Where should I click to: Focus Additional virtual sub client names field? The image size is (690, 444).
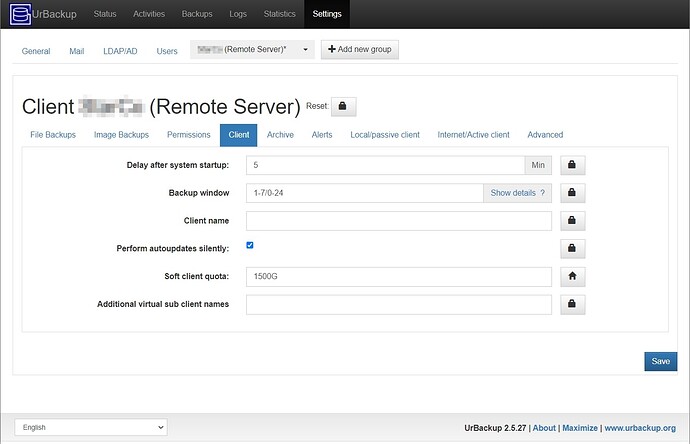coord(399,304)
